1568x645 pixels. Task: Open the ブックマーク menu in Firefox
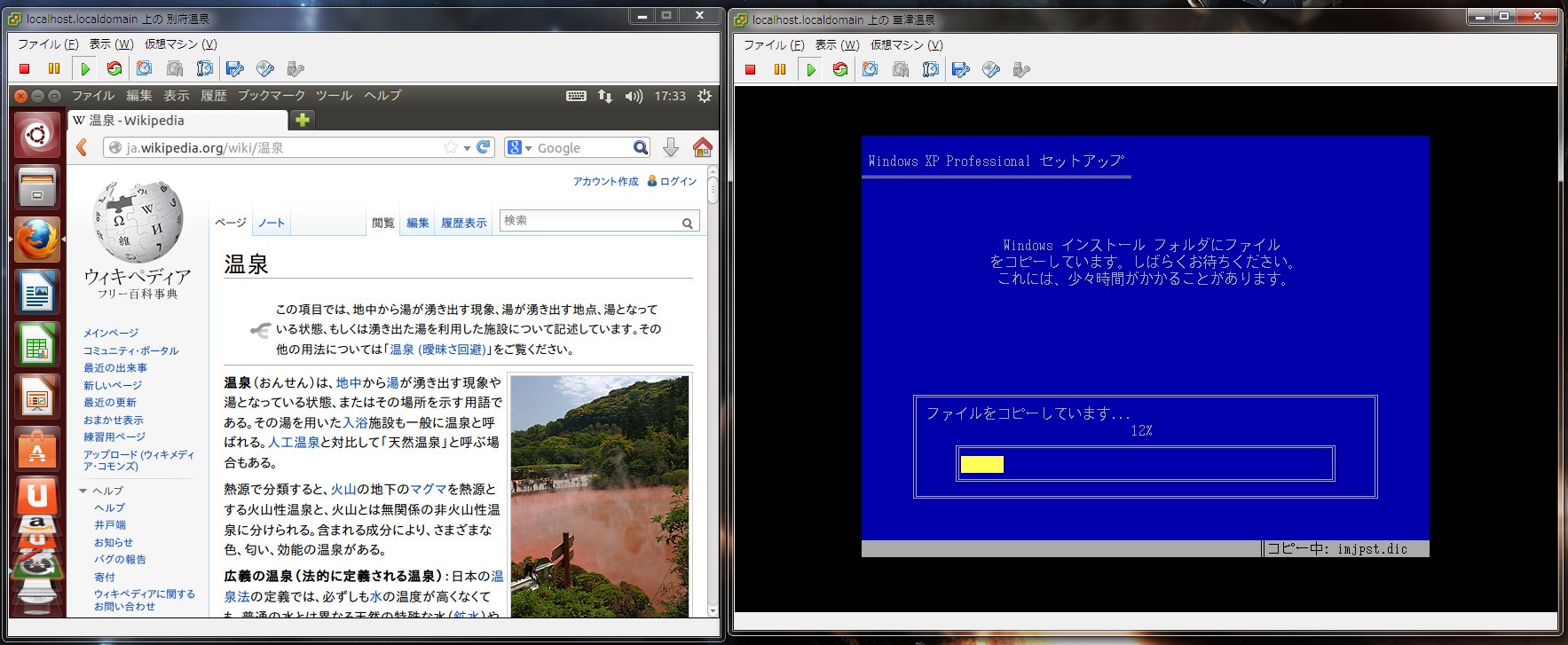pyautogui.click(x=272, y=96)
